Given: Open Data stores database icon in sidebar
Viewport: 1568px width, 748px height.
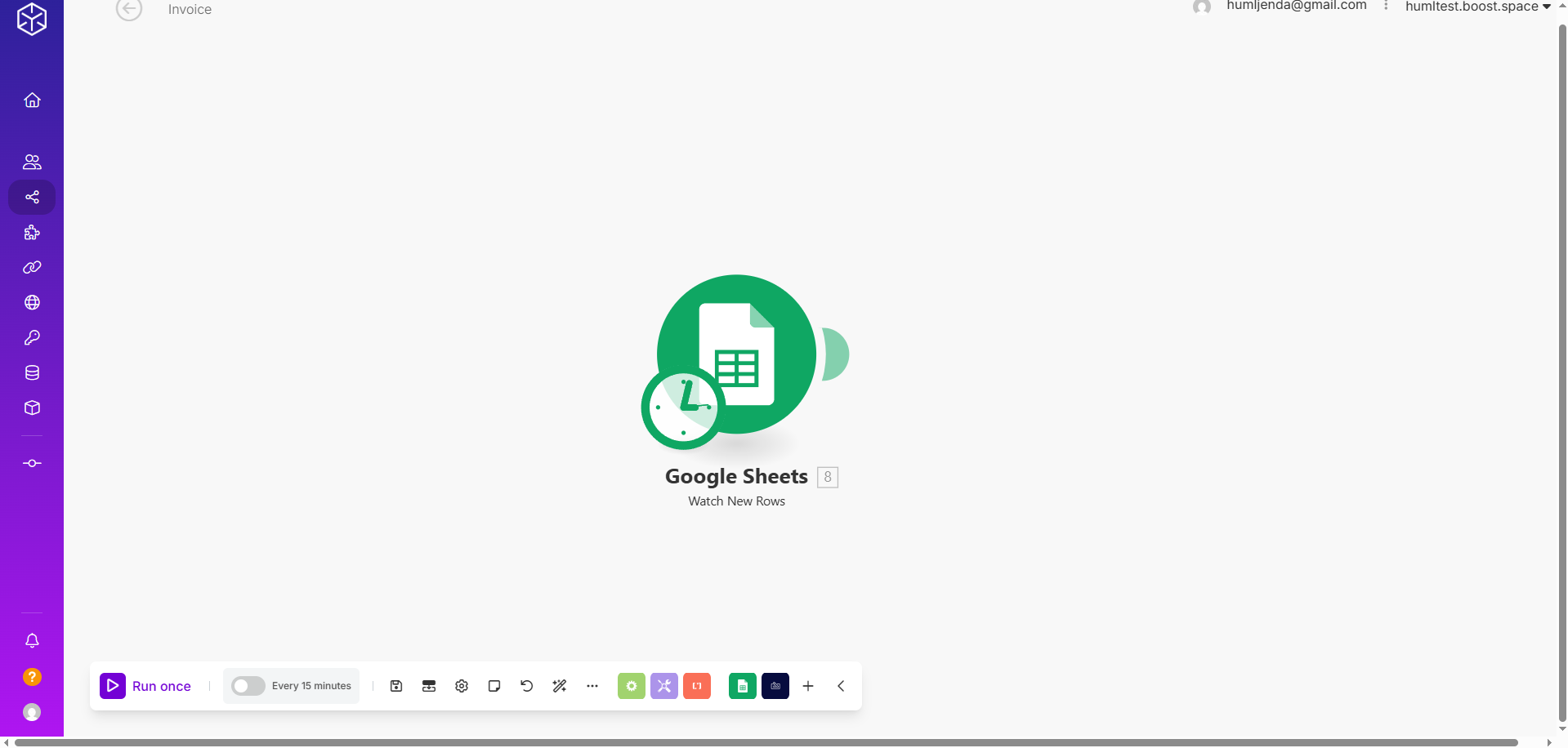Looking at the screenshot, I should tap(32, 372).
